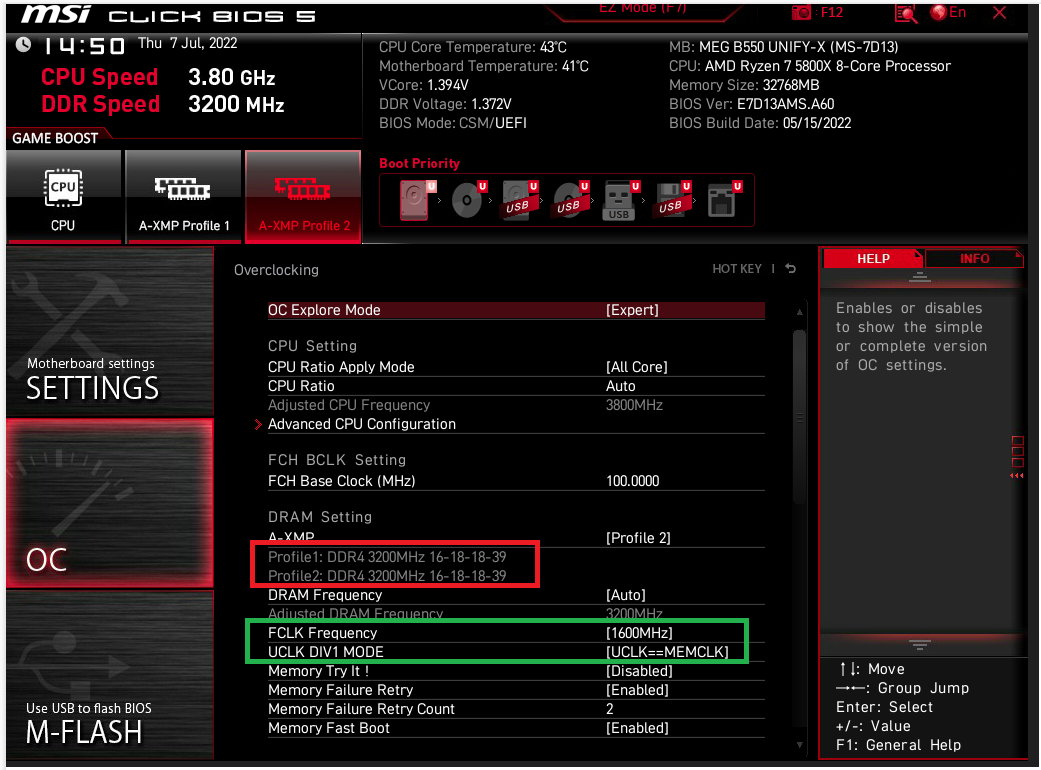
Task: Click the settings list scrollbar up arrow
Action: pyautogui.click(x=799, y=311)
